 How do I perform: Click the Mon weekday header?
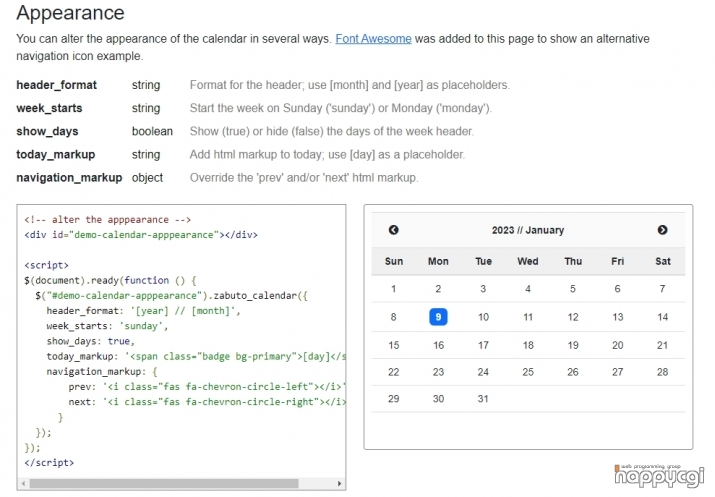[438, 261]
